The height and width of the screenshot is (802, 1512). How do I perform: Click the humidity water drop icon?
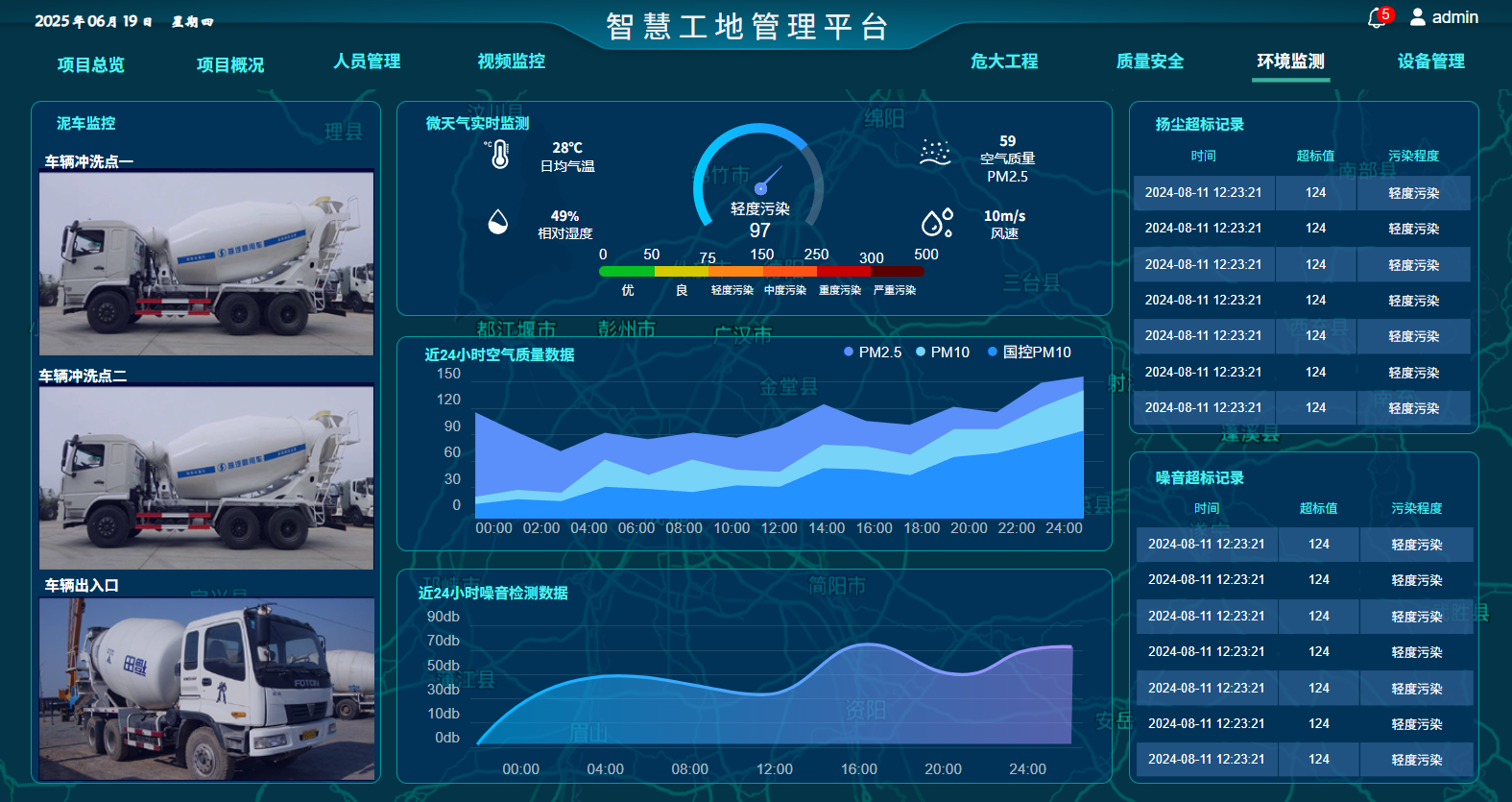point(497,222)
